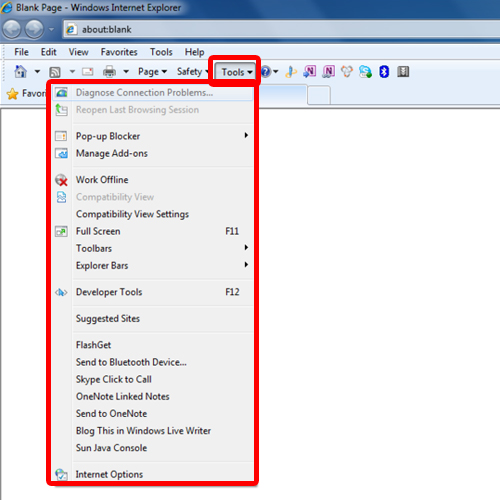This screenshot has width=500, height=500.
Task: Expand the Help icon dropdown arrow
Action: 276,71
